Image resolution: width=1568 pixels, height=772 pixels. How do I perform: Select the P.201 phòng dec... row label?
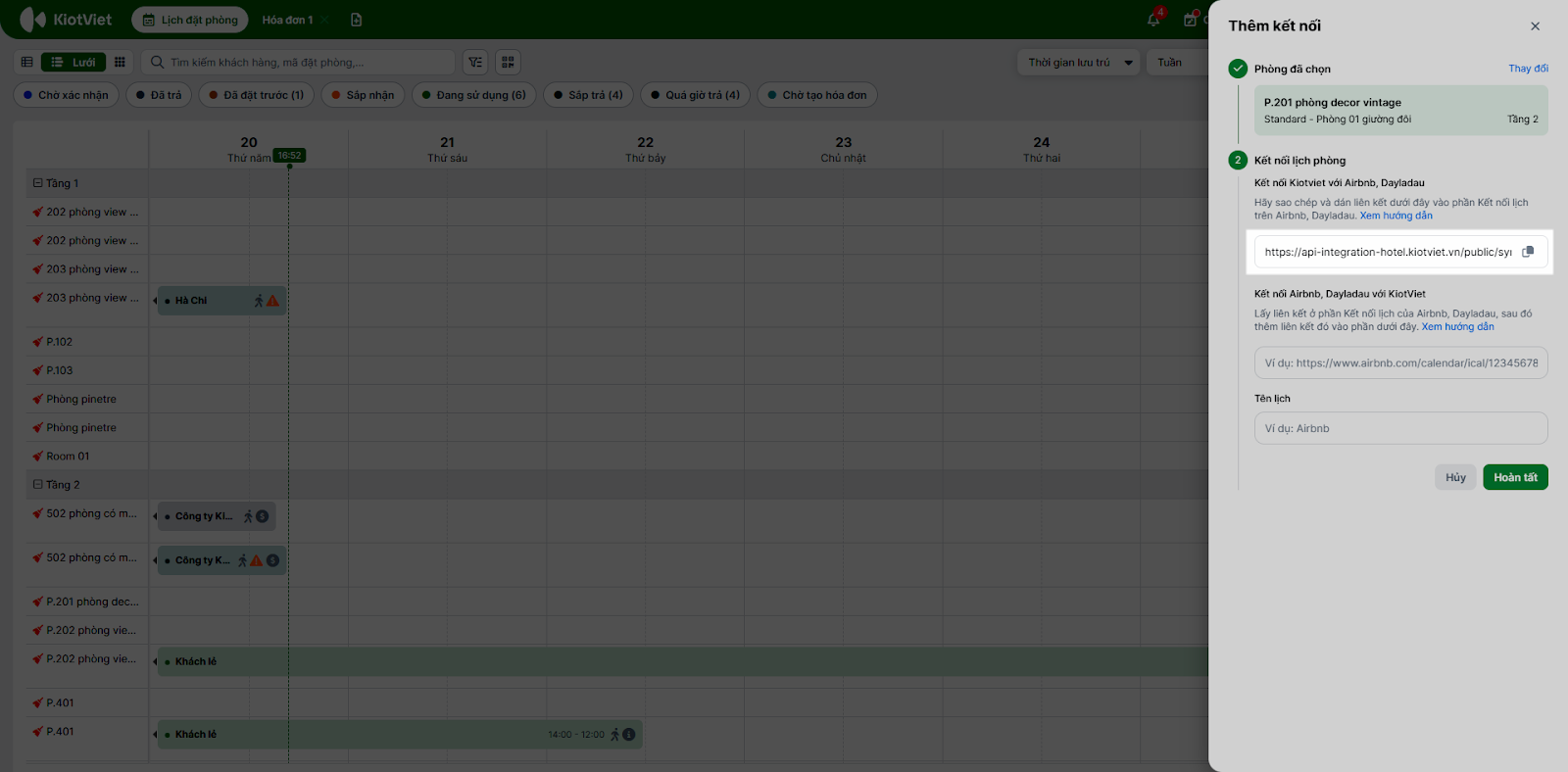click(x=92, y=602)
